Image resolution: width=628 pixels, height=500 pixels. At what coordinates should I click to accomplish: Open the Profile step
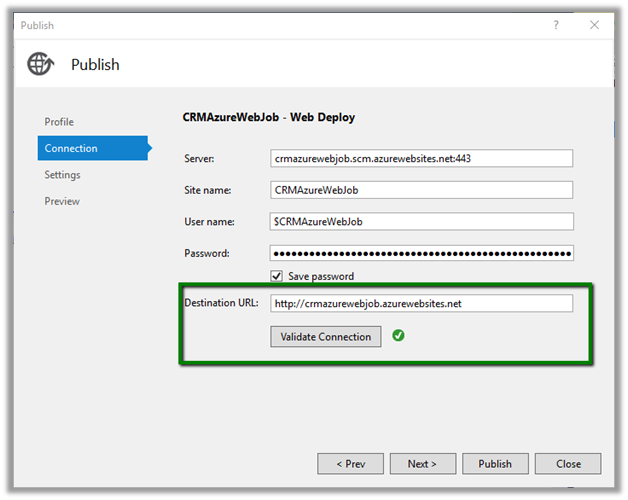click(x=59, y=122)
